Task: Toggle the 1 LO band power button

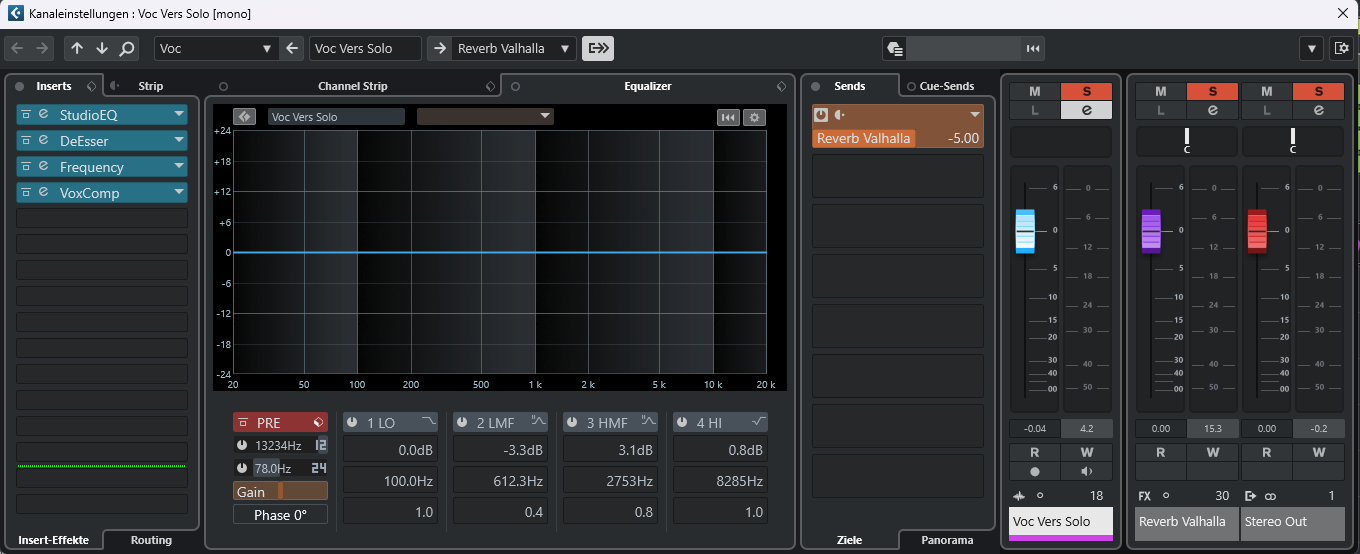Action: click(x=352, y=423)
